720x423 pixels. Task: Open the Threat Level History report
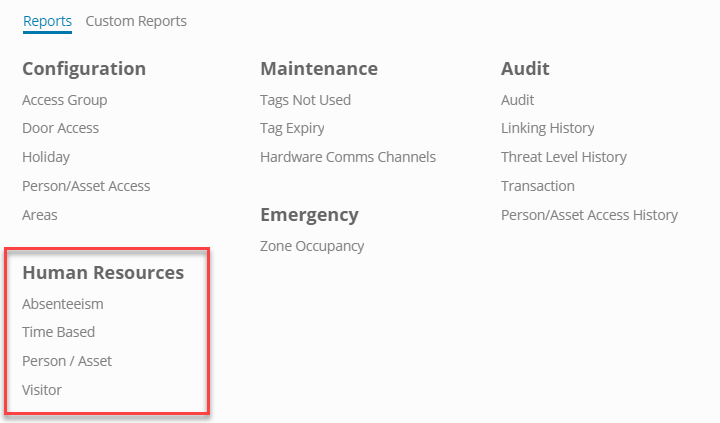[563, 157]
